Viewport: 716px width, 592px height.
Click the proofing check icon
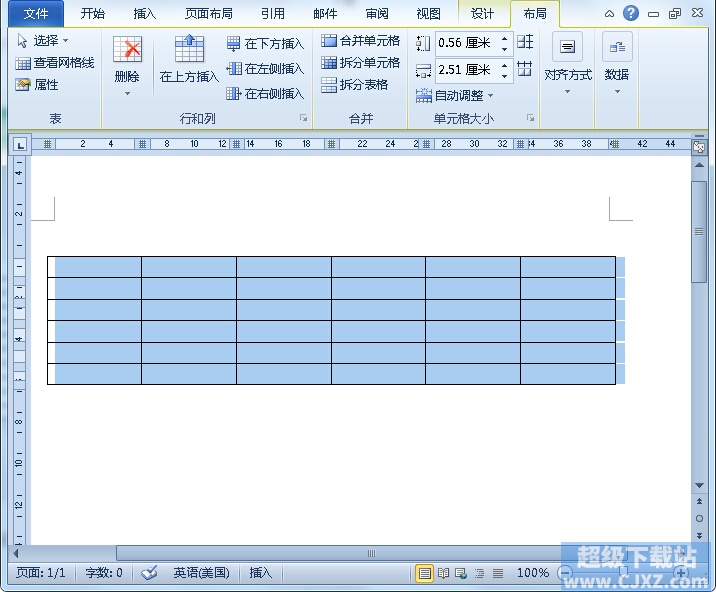click(149, 572)
